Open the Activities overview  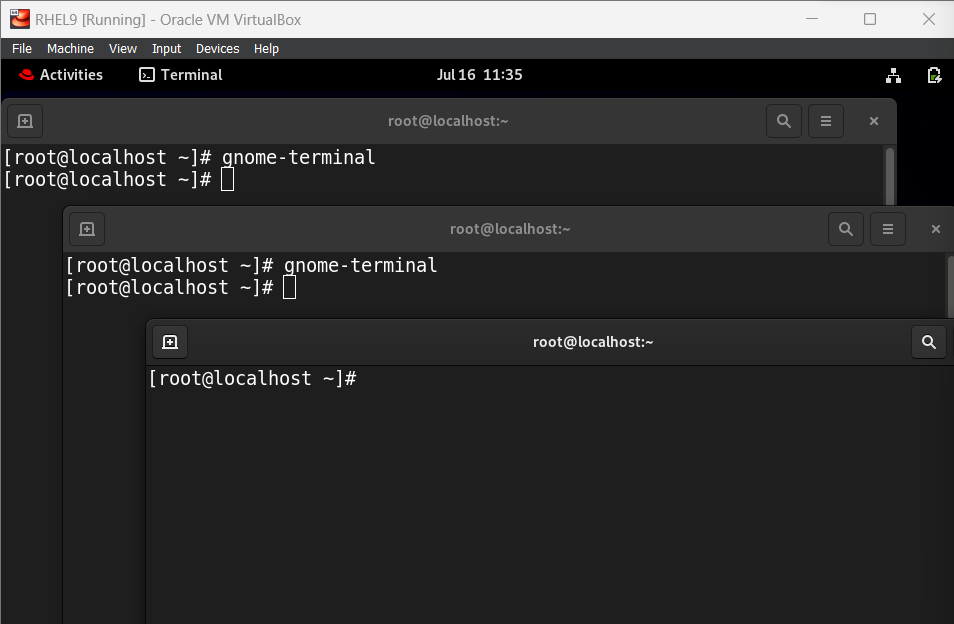tap(62, 75)
